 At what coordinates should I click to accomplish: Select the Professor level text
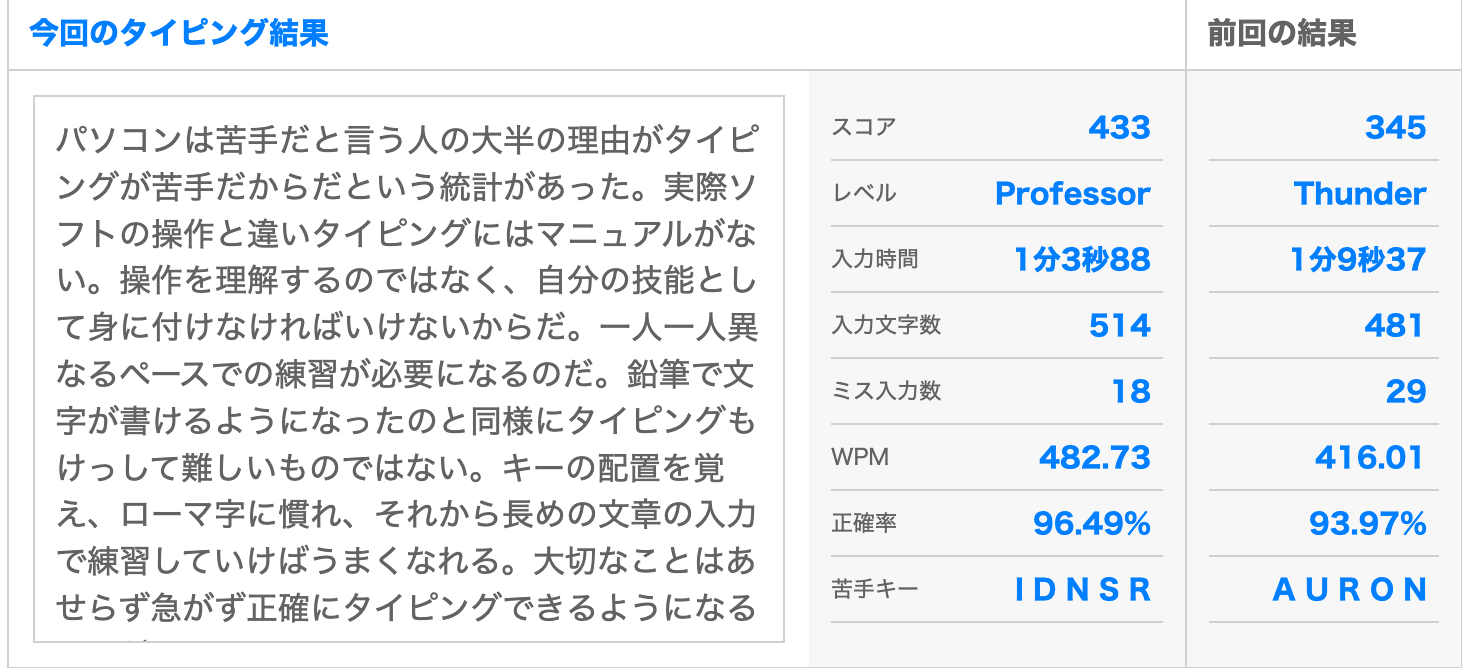[1072, 194]
